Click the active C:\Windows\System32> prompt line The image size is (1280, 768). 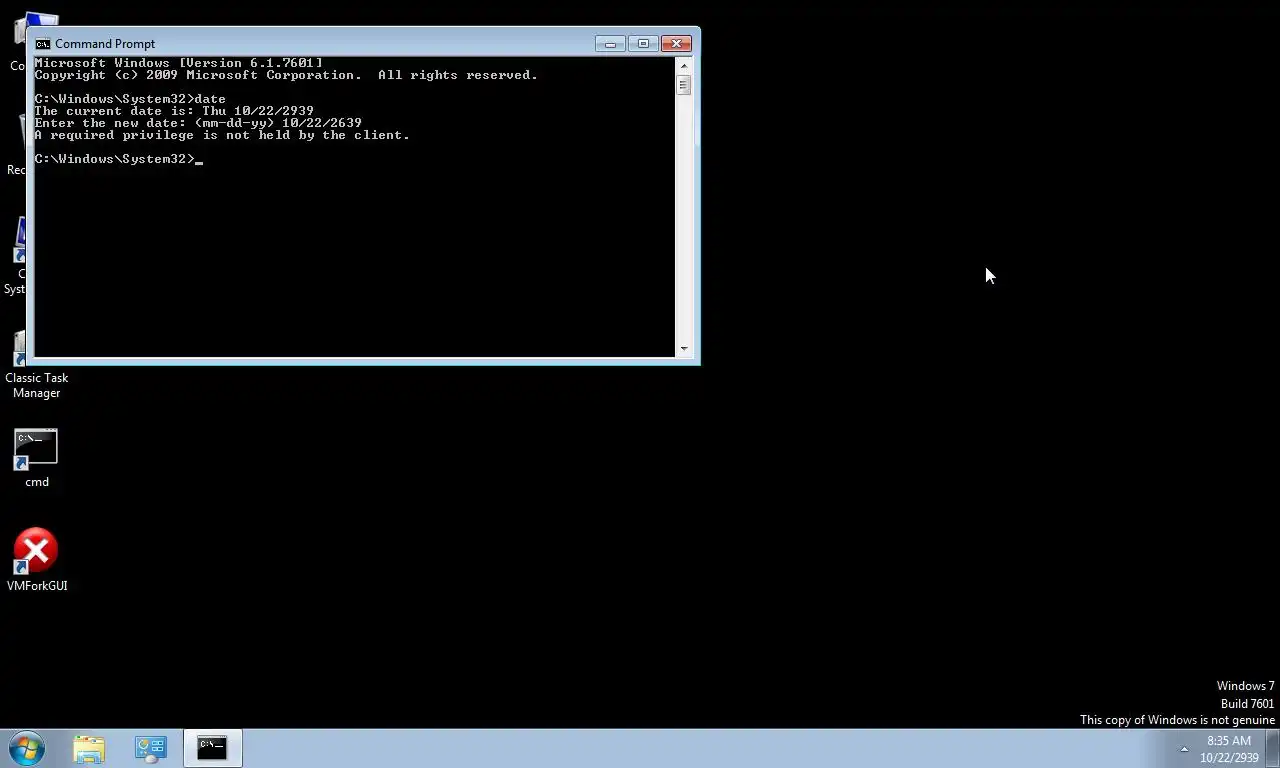pyautogui.click(x=118, y=159)
